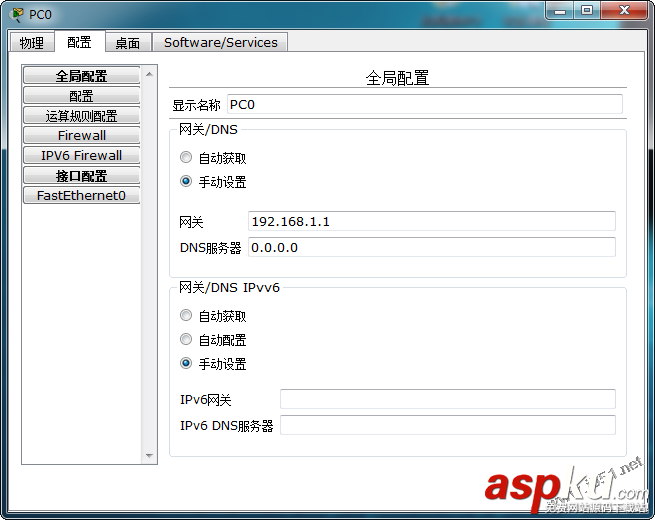Image resolution: width=655 pixels, height=520 pixels.
Task: Select the FastEthernet0 interface
Action: (x=81, y=195)
